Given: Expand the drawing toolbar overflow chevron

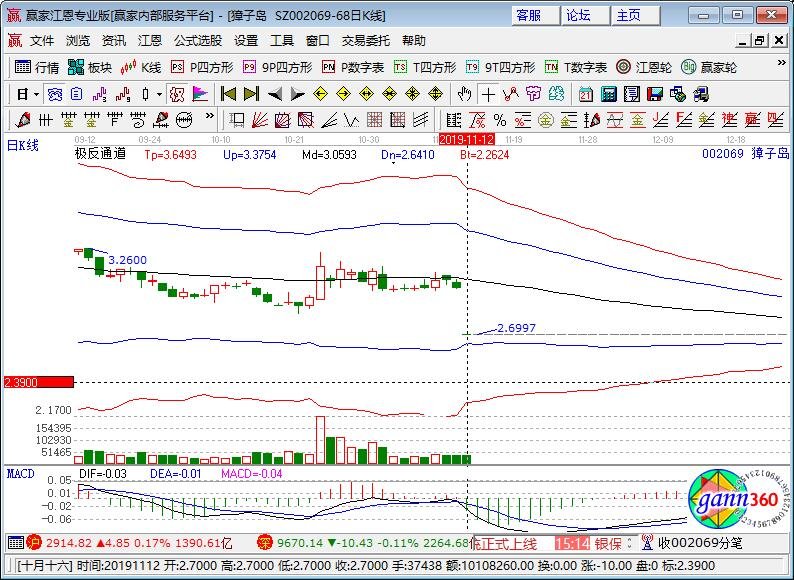Looking at the screenshot, I should 210,117.
